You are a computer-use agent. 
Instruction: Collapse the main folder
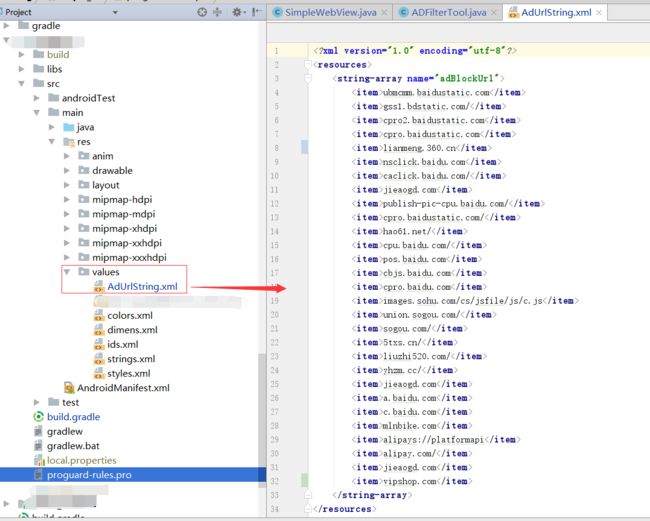[x=36, y=113]
